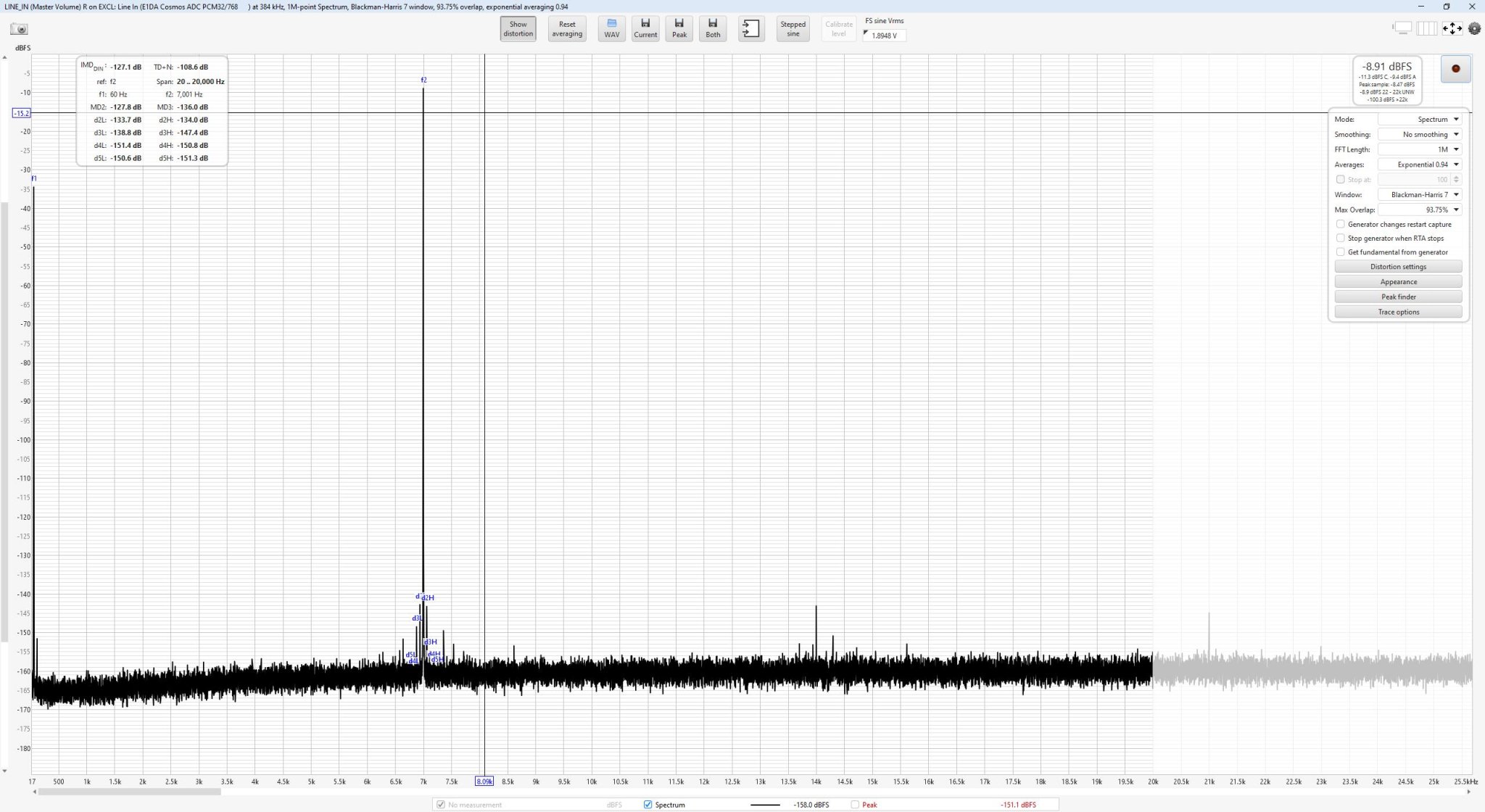This screenshot has height=812, width=1485.
Task: Click the TD+N -108.6 dB value
Action: [x=192, y=67]
